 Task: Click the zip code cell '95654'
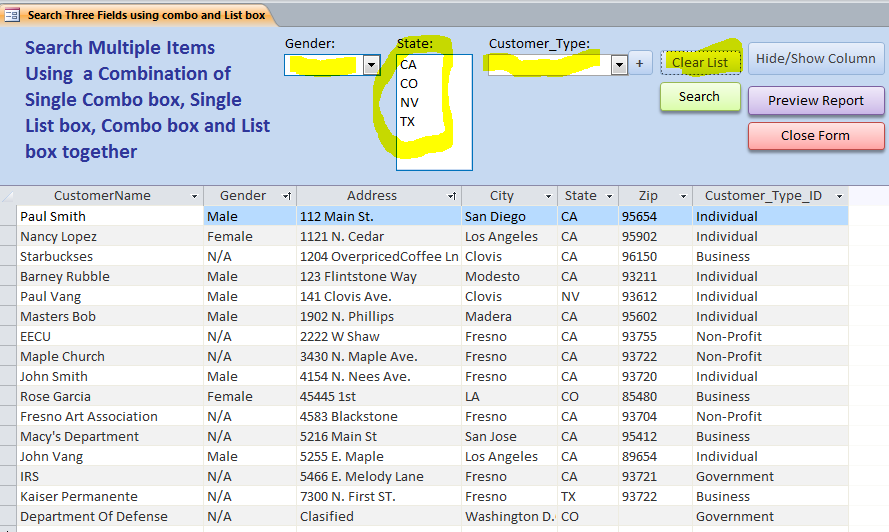point(655,216)
